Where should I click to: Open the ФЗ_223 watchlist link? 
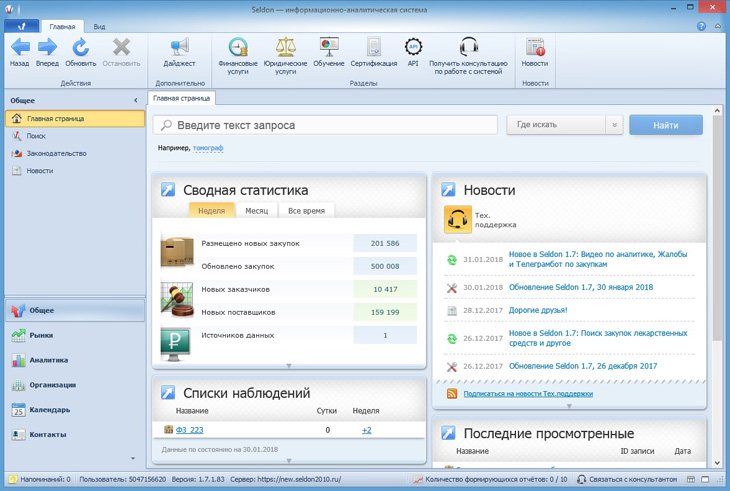coord(189,430)
